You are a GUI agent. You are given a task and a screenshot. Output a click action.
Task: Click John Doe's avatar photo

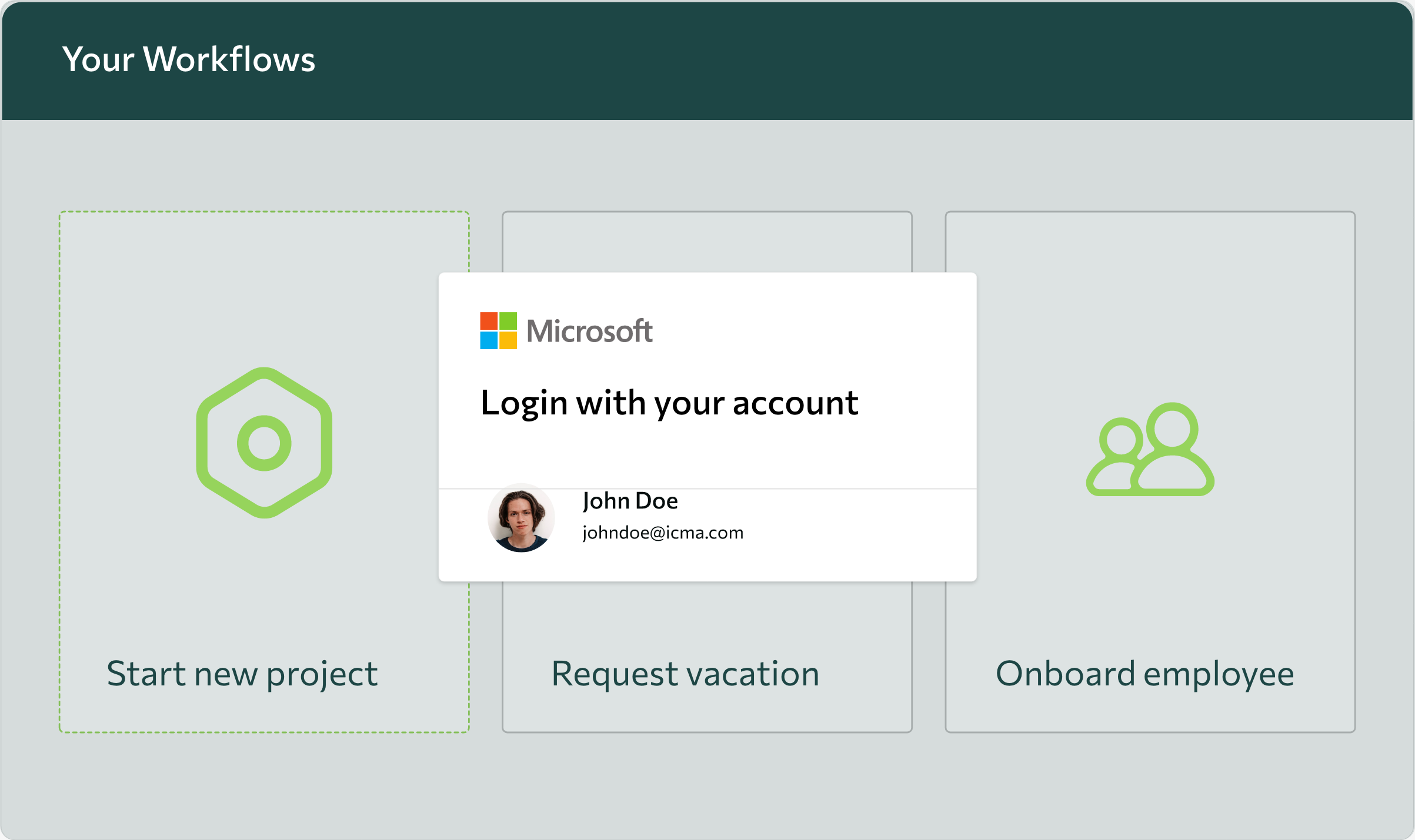(x=520, y=516)
